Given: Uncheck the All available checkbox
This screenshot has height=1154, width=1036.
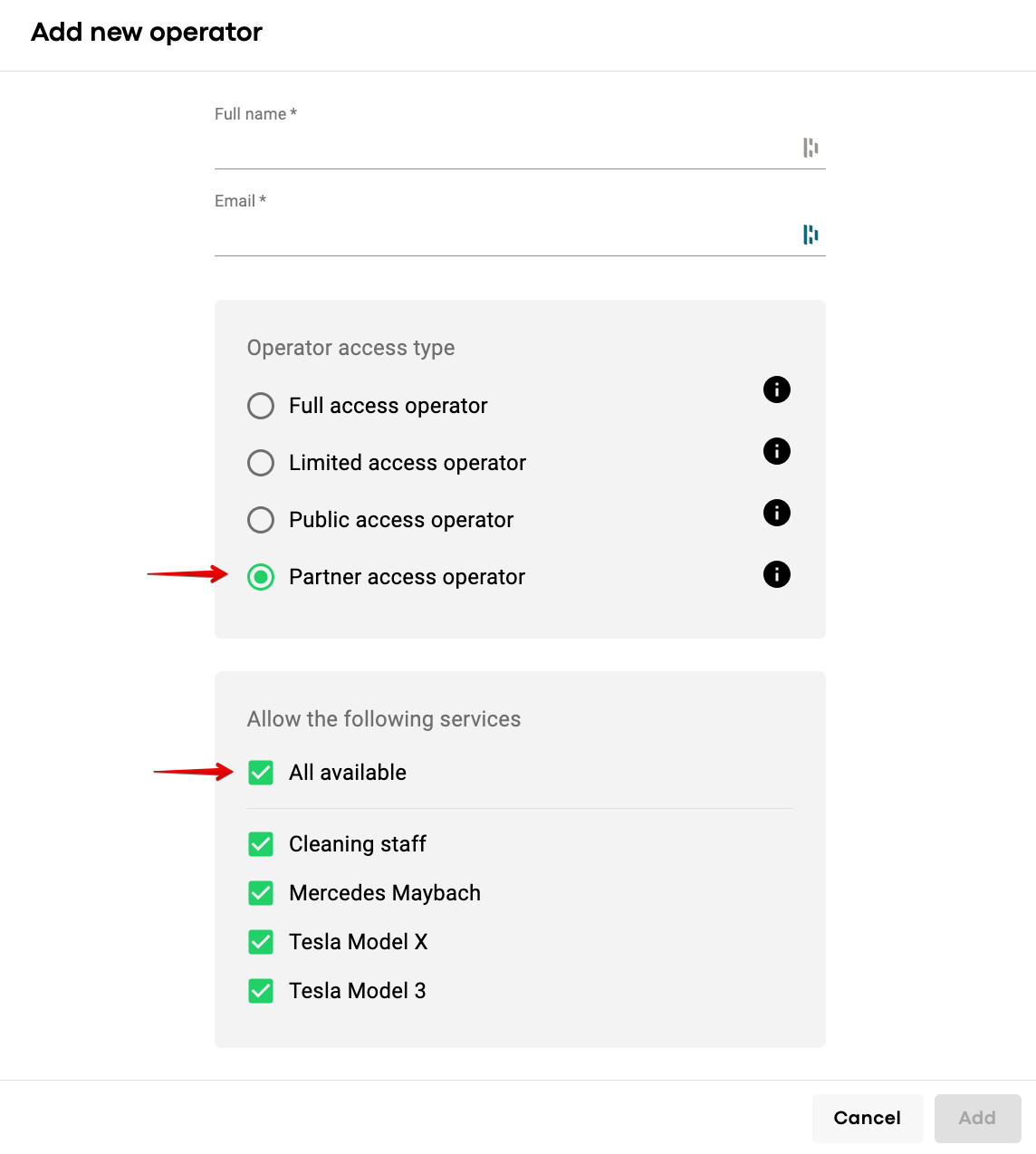Looking at the screenshot, I should pos(261,773).
